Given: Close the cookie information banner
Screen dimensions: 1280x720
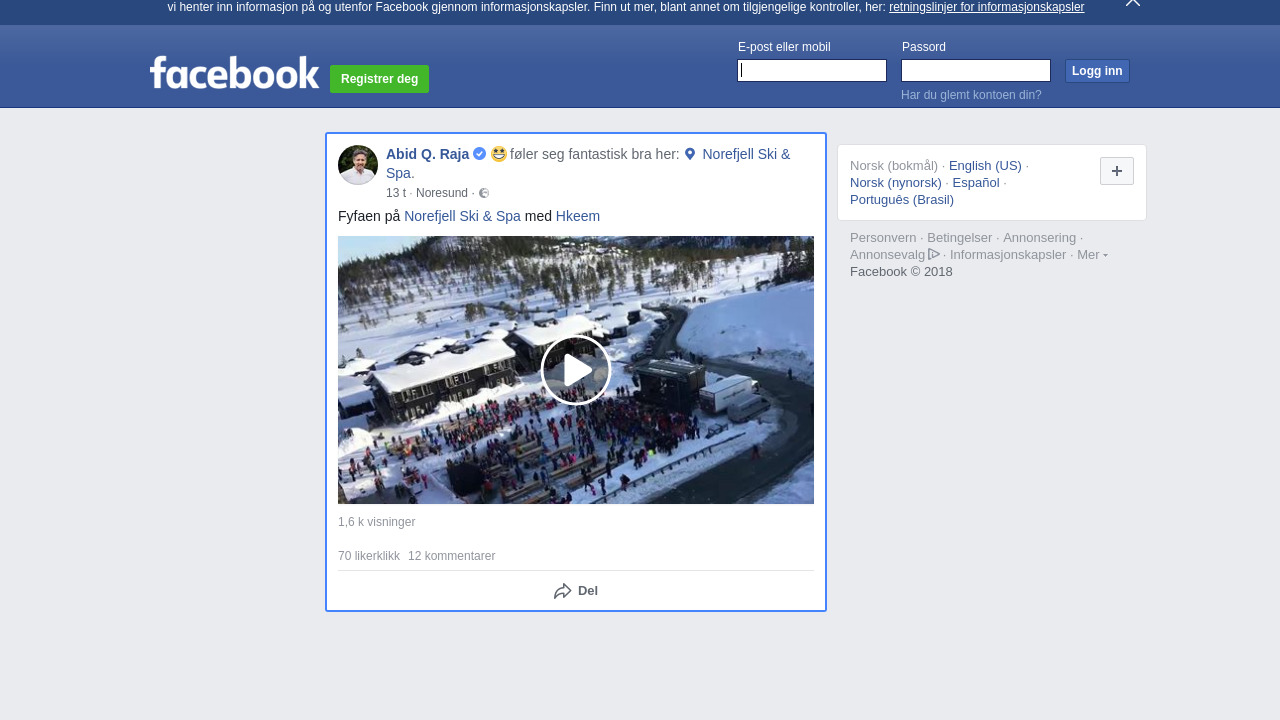Looking at the screenshot, I should pyautogui.click(x=1132, y=3).
